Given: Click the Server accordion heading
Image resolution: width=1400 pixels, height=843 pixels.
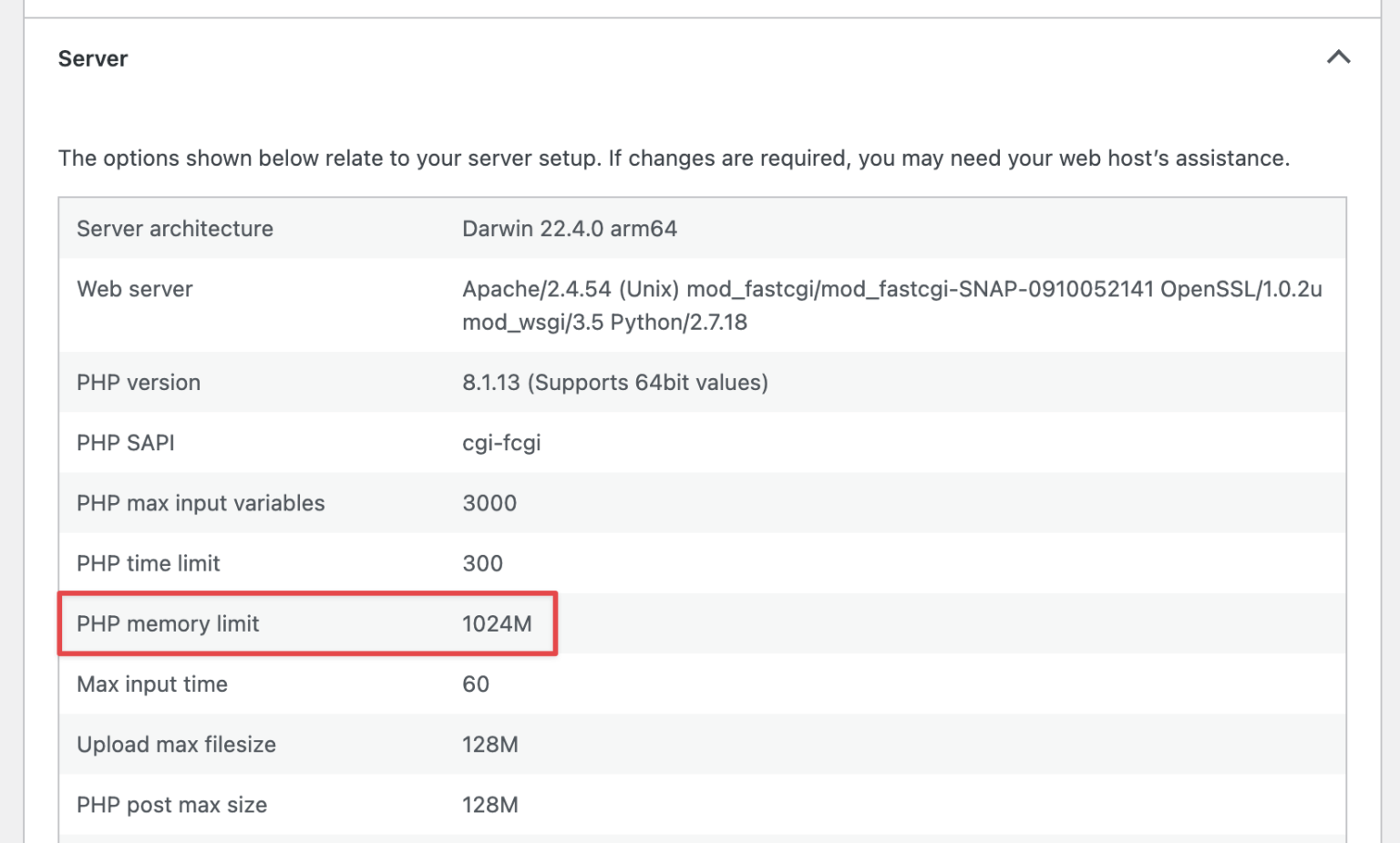Looking at the screenshot, I should 93,59.
